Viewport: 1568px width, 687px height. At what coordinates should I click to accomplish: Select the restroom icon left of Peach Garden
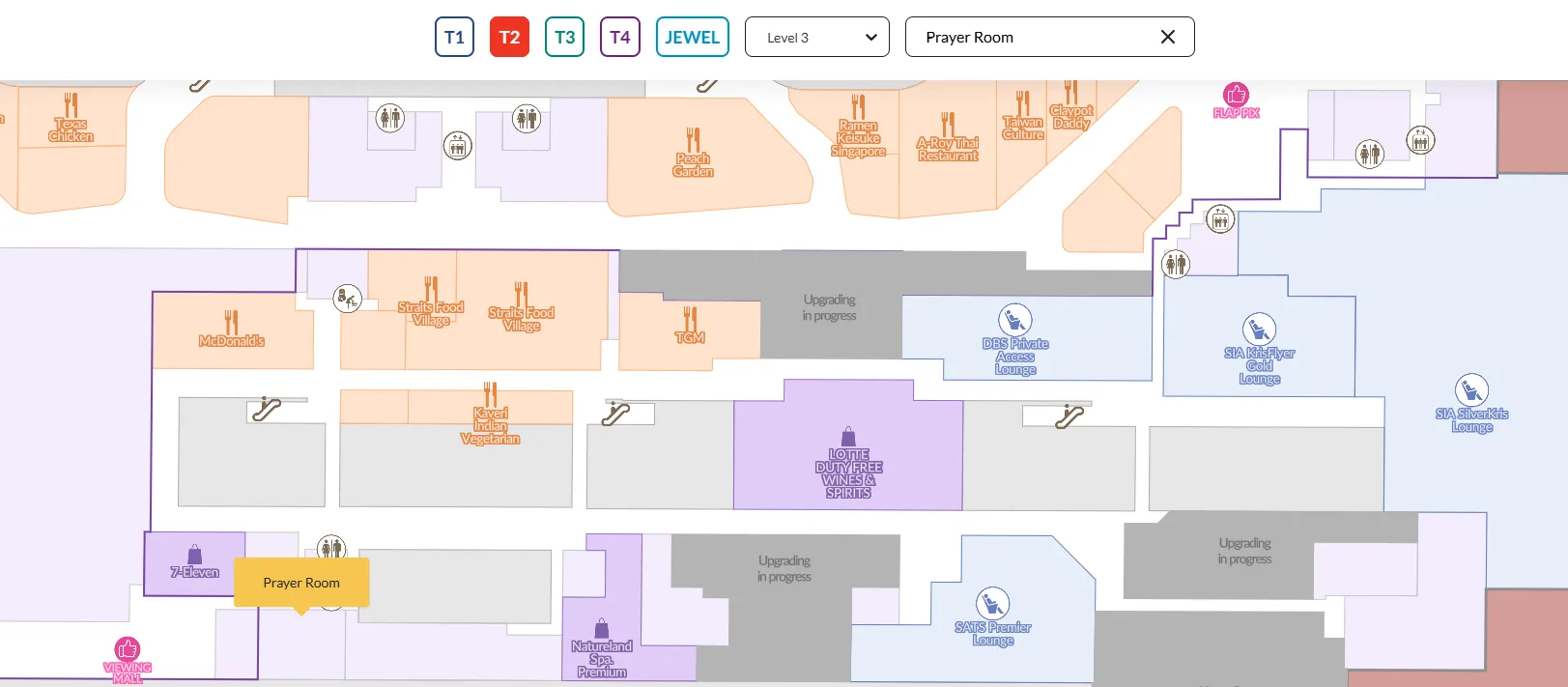click(x=527, y=119)
